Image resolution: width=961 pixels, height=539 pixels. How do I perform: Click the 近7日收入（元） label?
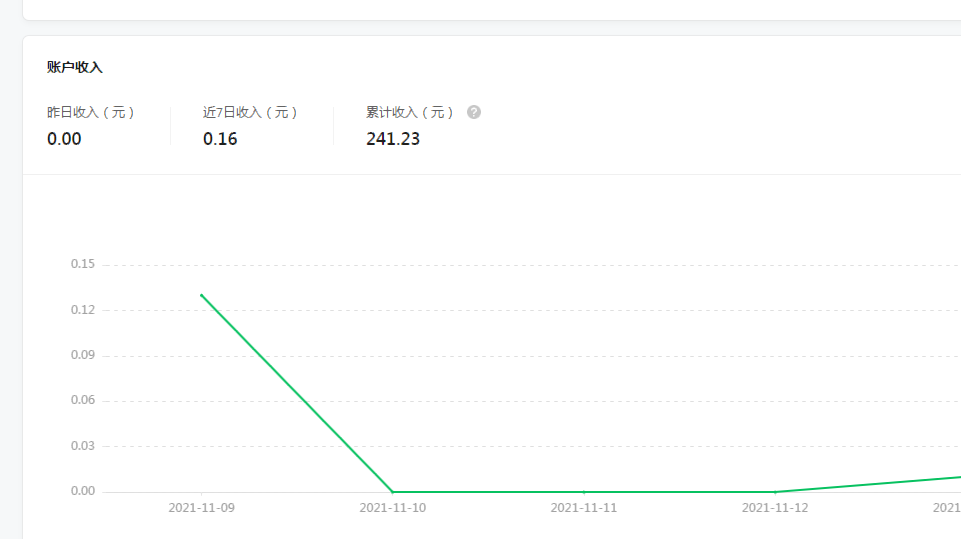251,112
